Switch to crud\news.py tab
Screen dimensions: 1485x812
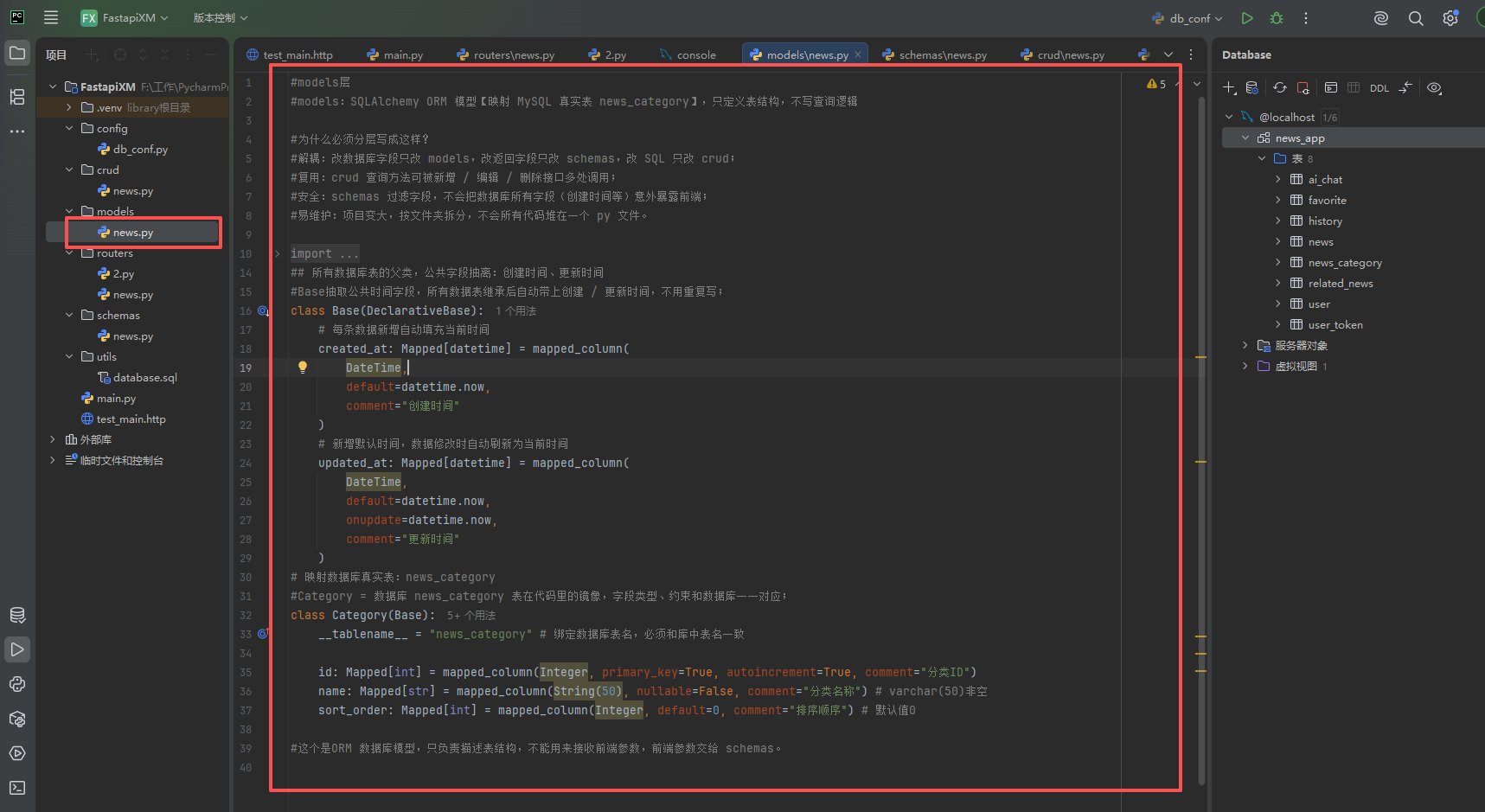click(x=1063, y=54)
